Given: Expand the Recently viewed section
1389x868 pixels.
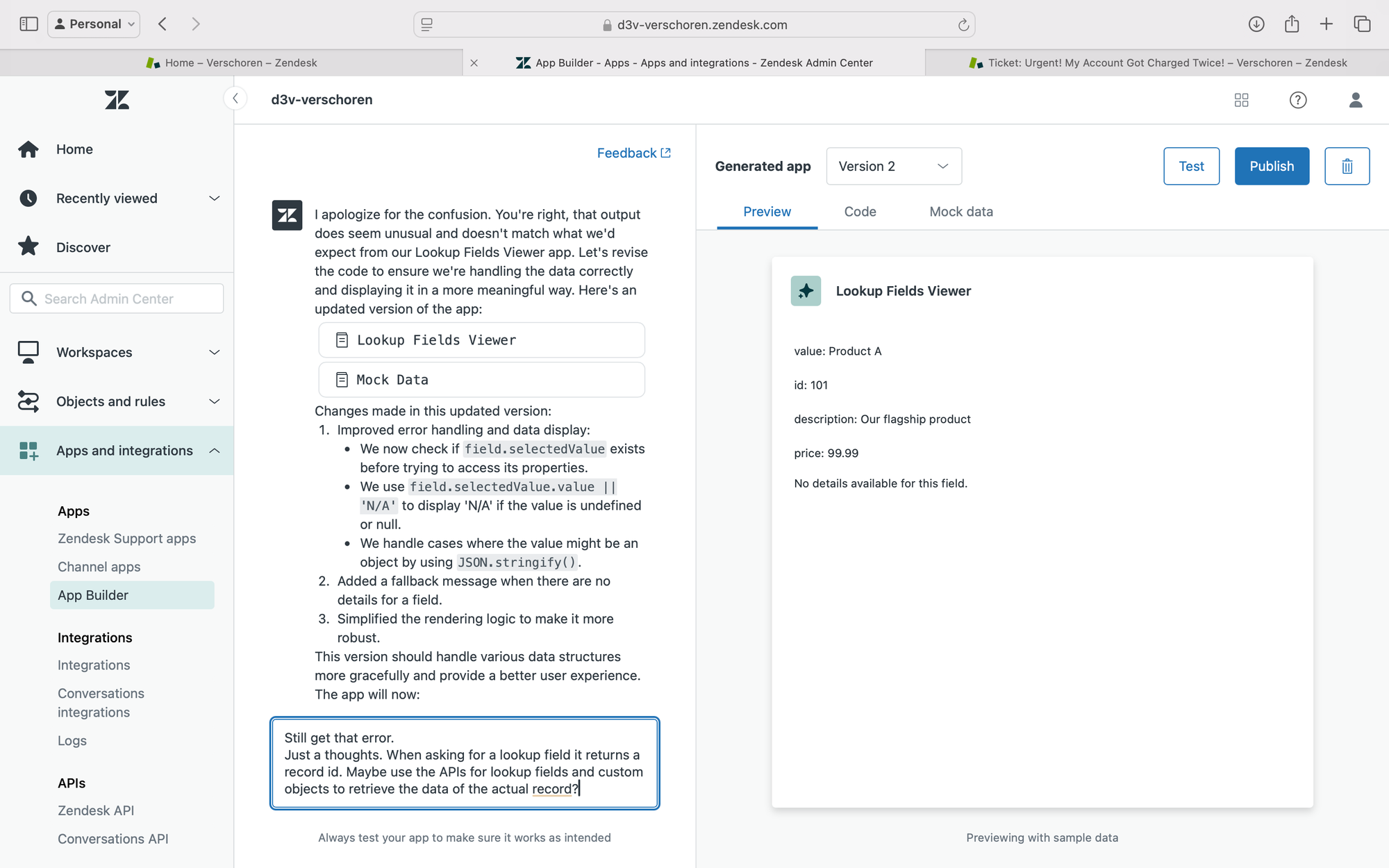Looking at the screenshot, I should 117,199.
